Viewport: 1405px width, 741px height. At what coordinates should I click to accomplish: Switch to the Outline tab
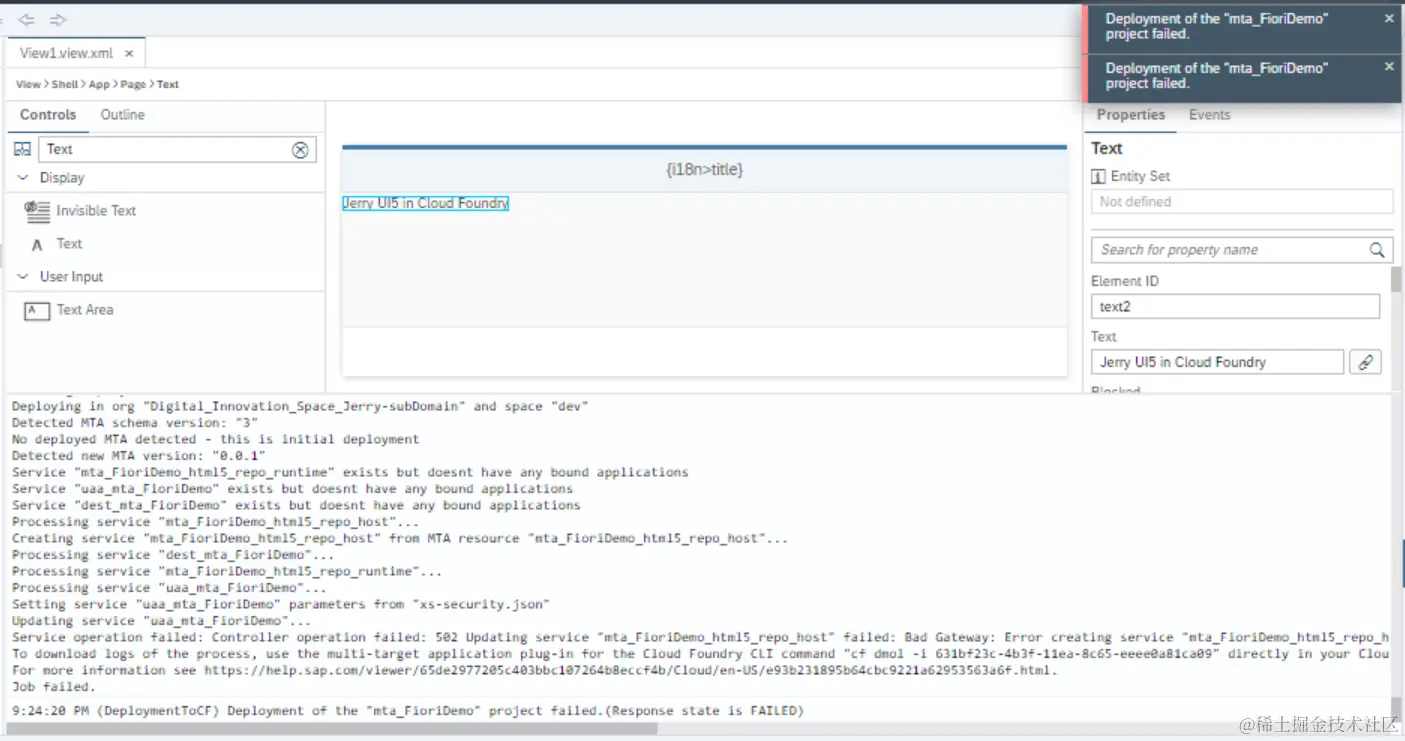[122, 115]
